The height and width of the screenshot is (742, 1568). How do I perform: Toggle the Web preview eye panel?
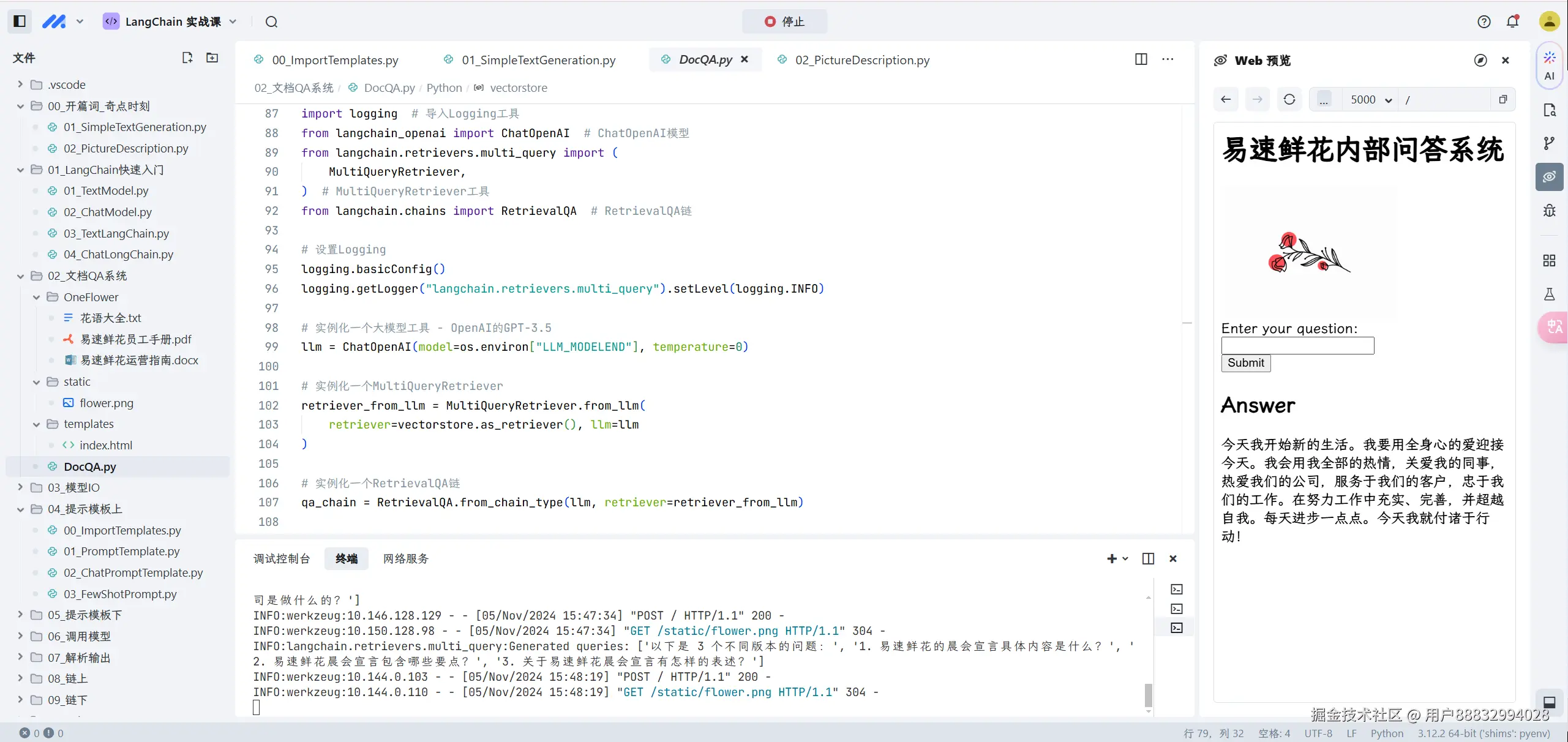pyautogui.click(x=1549, y=177)
